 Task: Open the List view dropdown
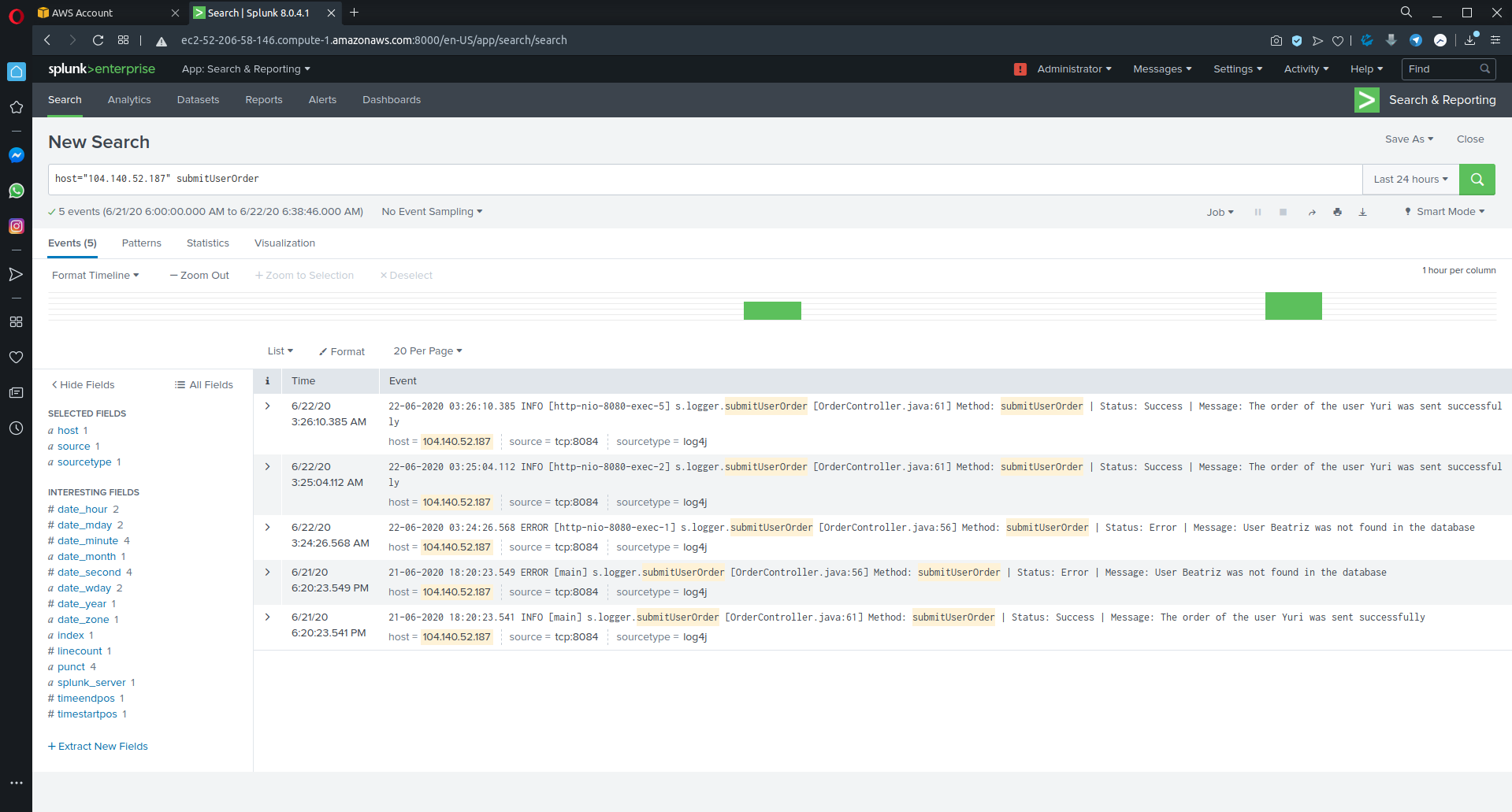(280, 351)
